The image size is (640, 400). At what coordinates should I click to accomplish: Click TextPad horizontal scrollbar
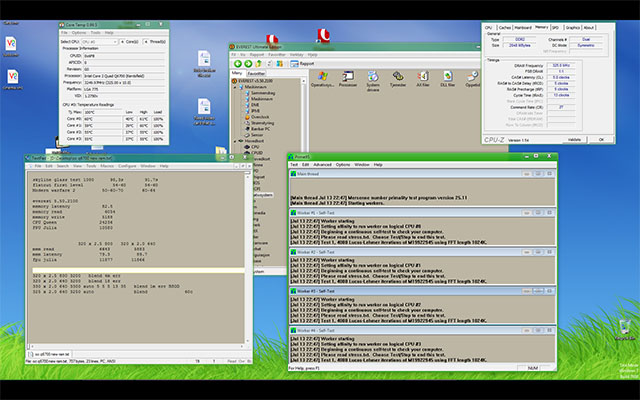point(136,347)
